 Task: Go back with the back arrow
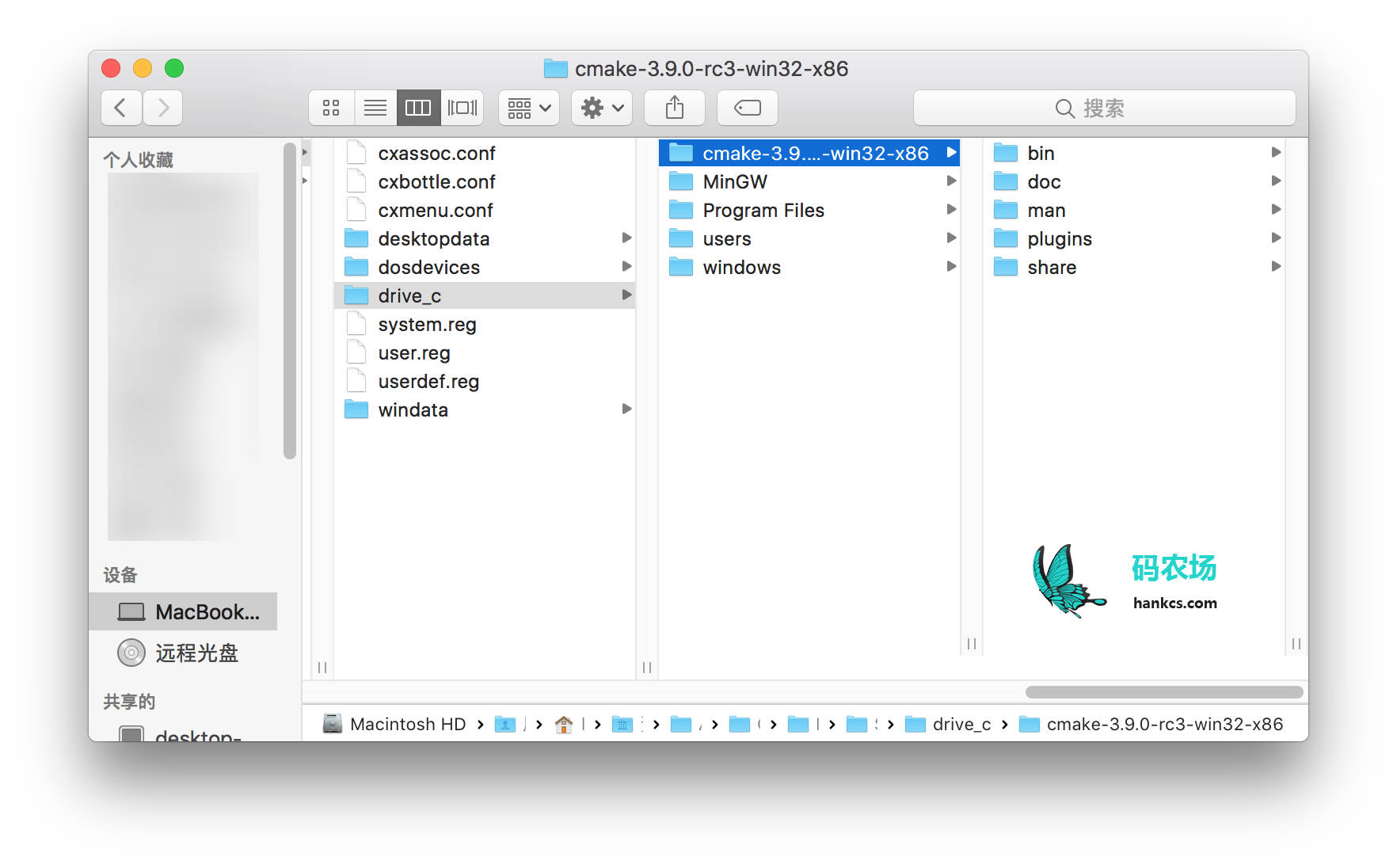pos(121,108)
